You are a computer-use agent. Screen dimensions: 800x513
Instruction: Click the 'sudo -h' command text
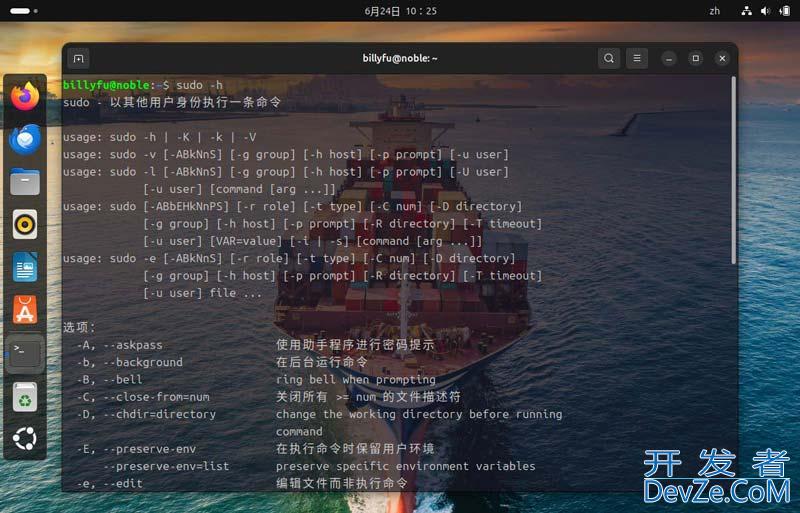pyautogui.click(x=199, y=85)
